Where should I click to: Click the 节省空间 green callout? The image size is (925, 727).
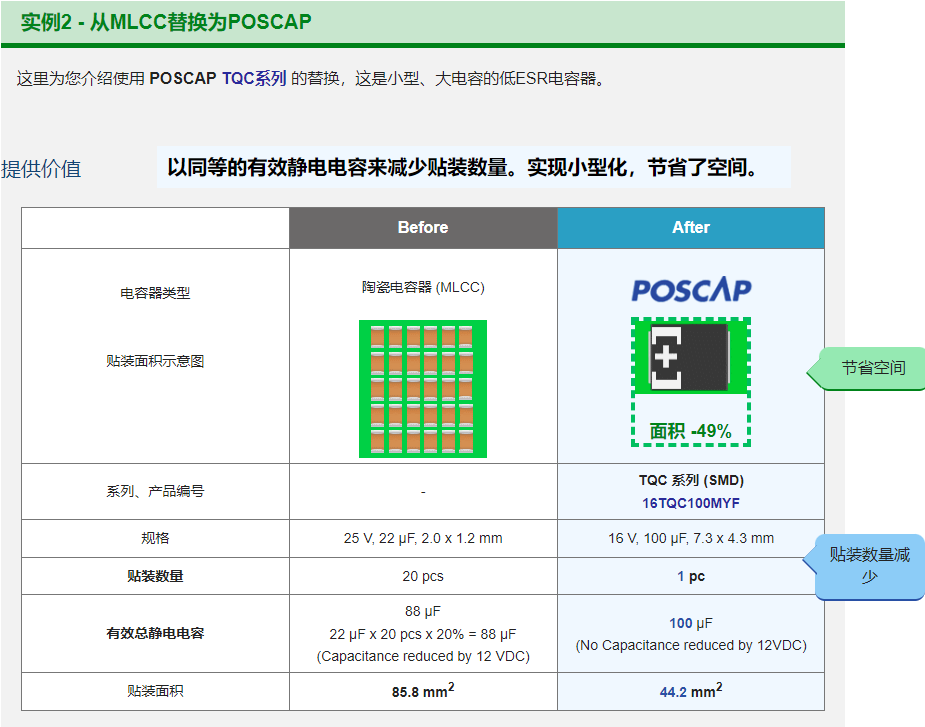pyautogui.click(x=866, y=368)
